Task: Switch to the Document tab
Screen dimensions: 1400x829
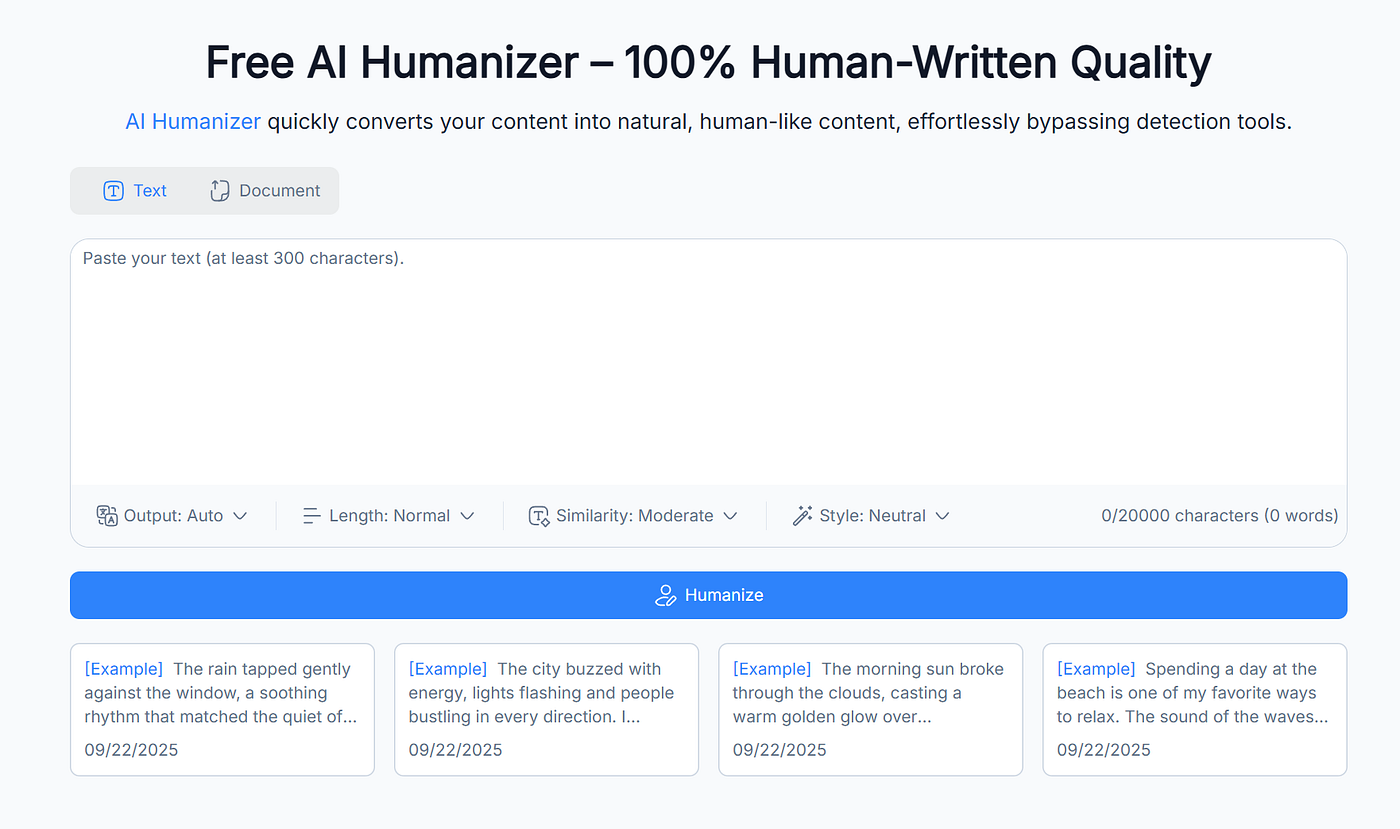Action: 265,191
